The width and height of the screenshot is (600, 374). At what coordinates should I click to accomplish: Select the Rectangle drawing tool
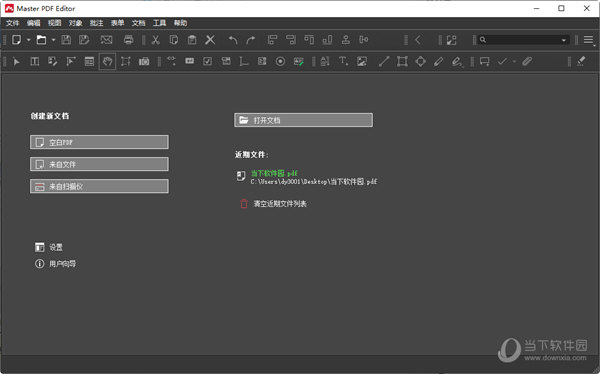pos(402,62)
